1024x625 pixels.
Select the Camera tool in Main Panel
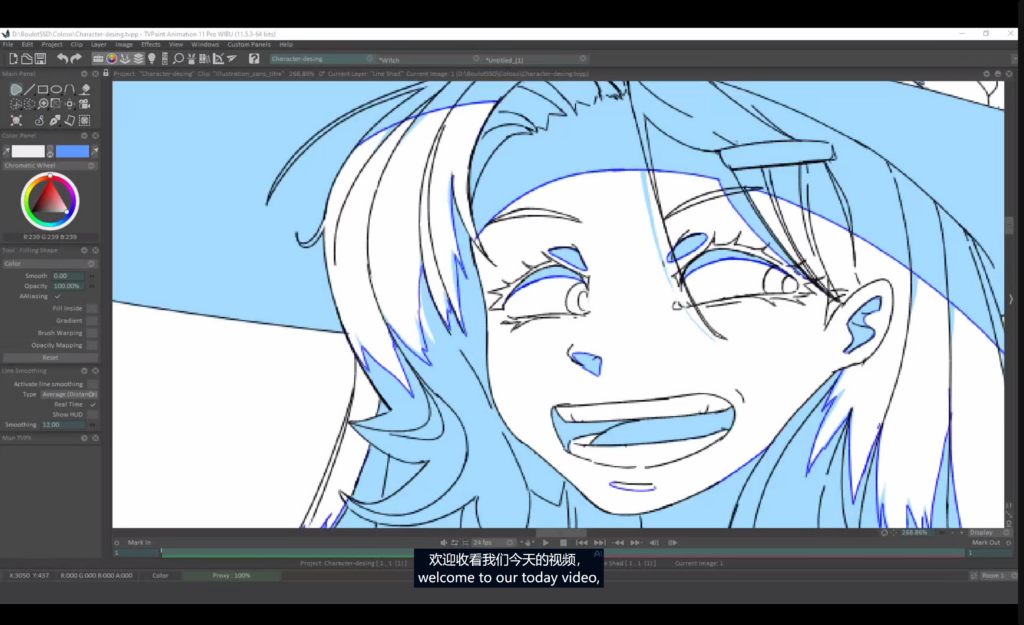click(84, 104)
